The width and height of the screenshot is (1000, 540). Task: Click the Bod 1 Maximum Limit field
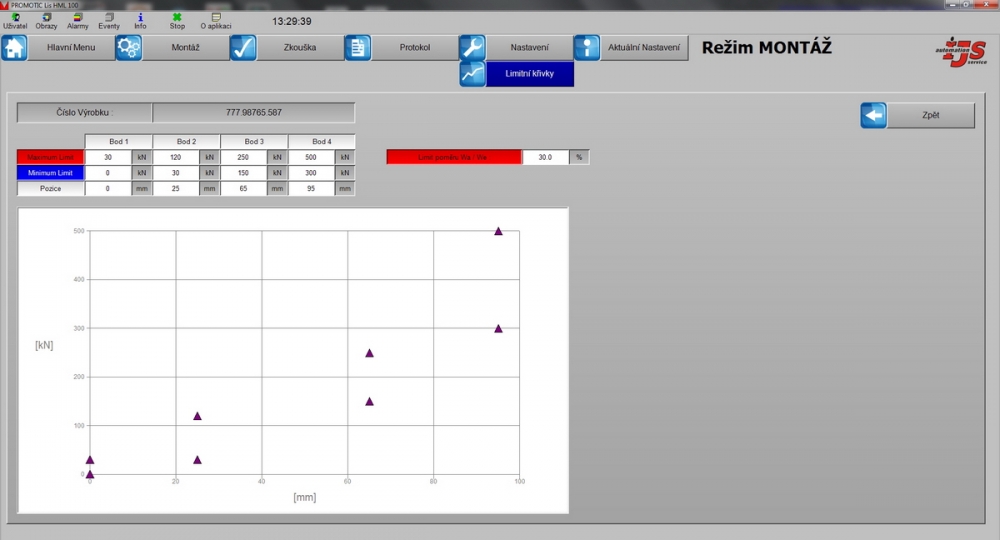[108, 157]
